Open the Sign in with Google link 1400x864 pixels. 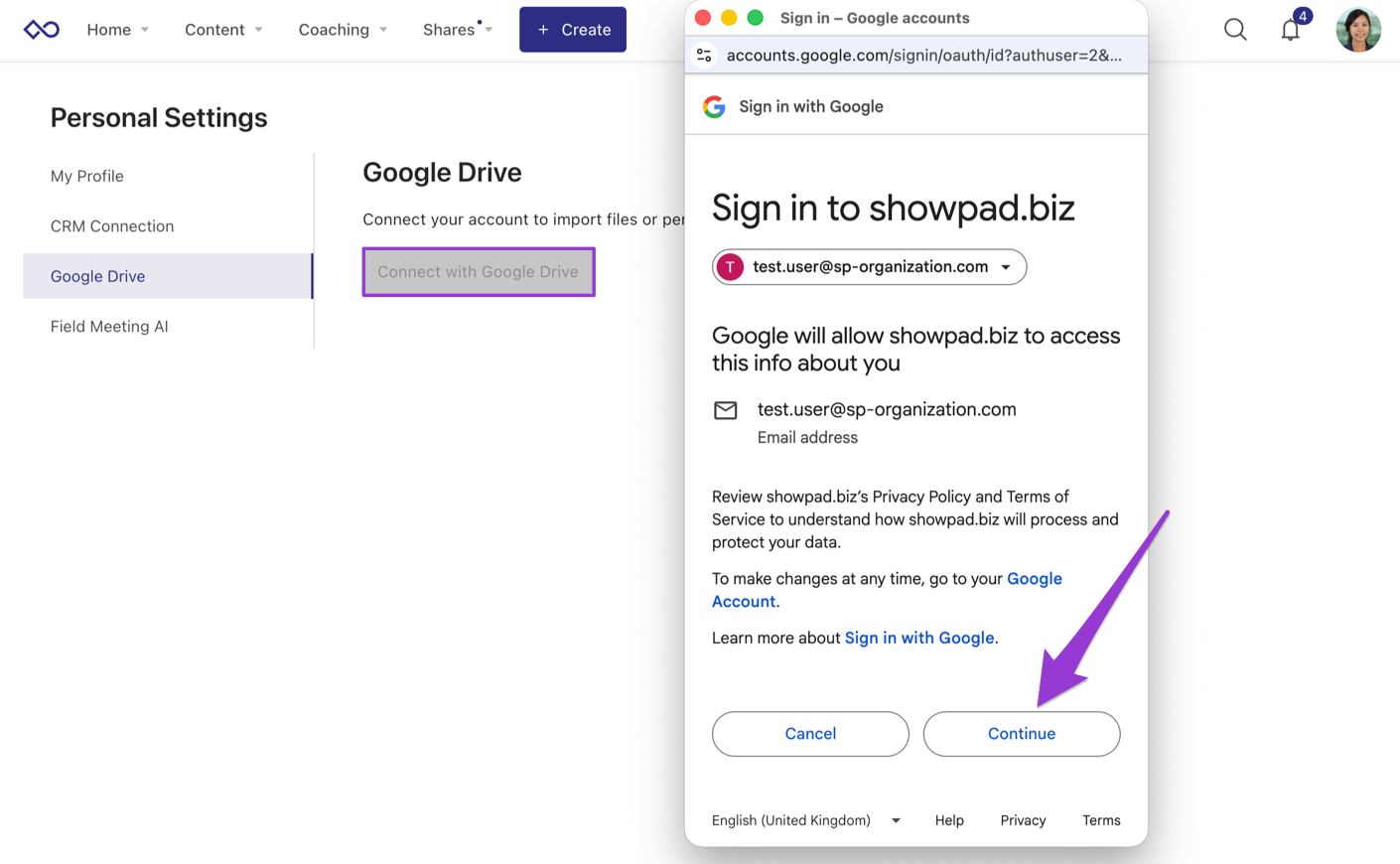point(919,639)
